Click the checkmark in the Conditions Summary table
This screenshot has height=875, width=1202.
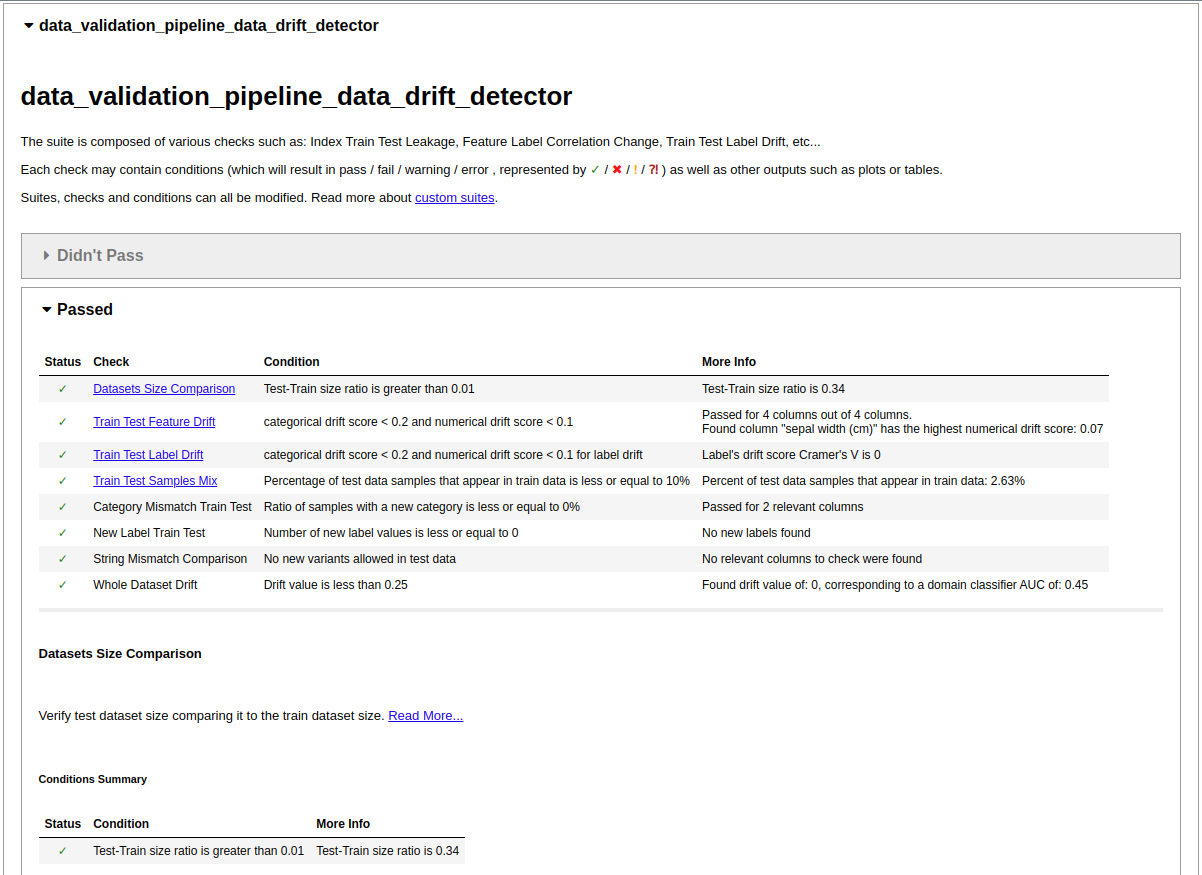point(62,851)
